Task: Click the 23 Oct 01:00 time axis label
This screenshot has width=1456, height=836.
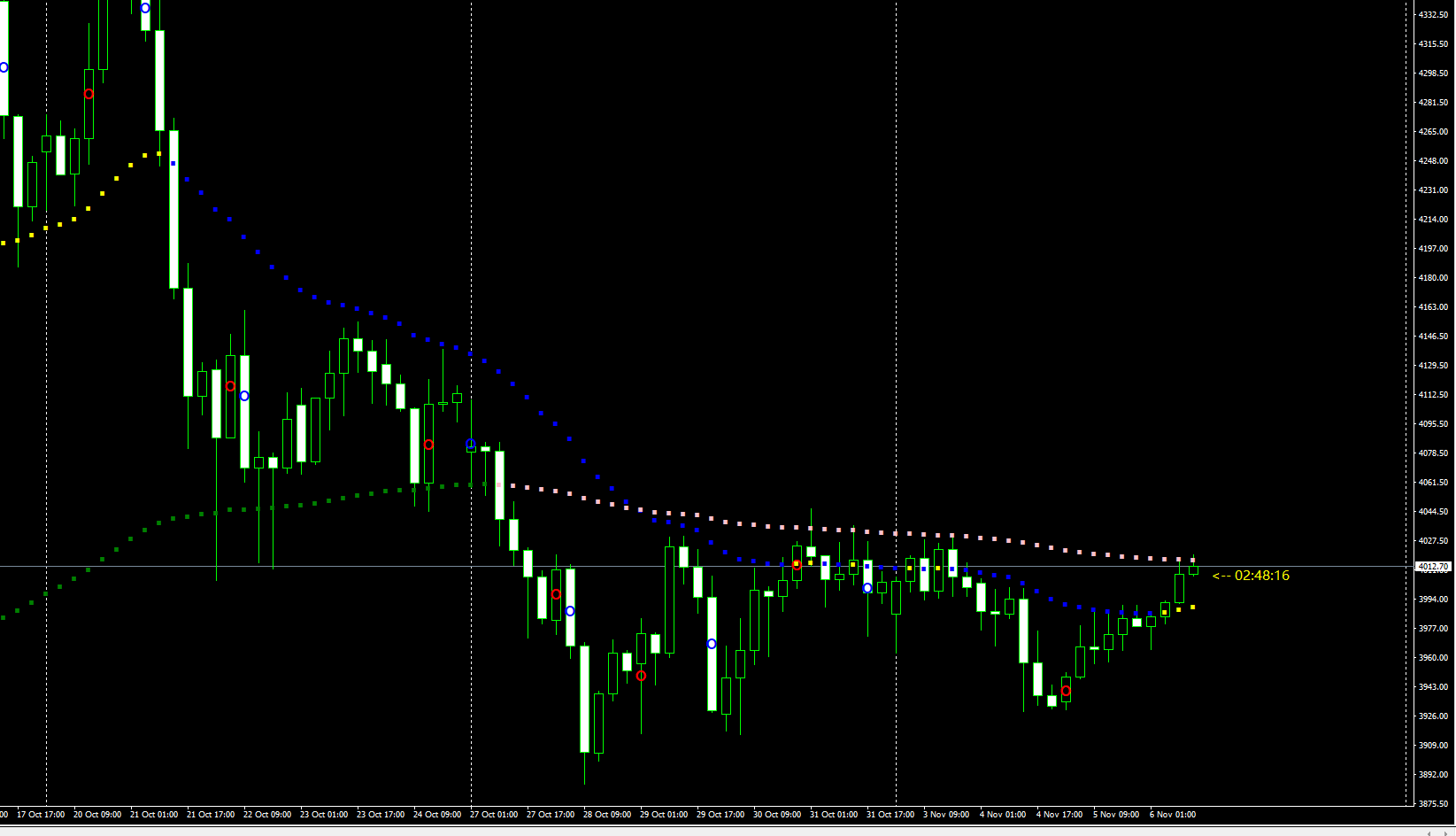Action: [x=324, y=815]
